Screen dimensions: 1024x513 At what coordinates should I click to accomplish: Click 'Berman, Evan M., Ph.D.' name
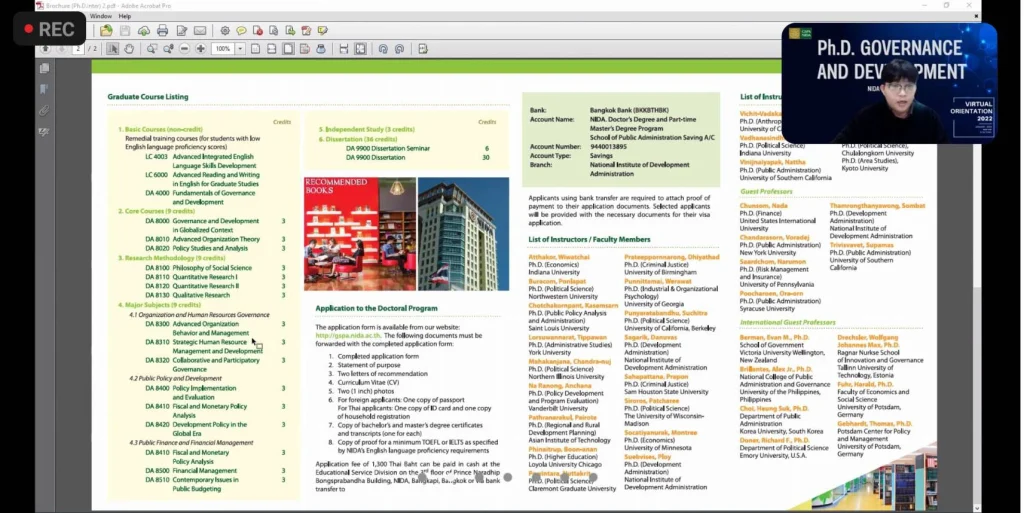pyautogui.click(x=774, y=337)
